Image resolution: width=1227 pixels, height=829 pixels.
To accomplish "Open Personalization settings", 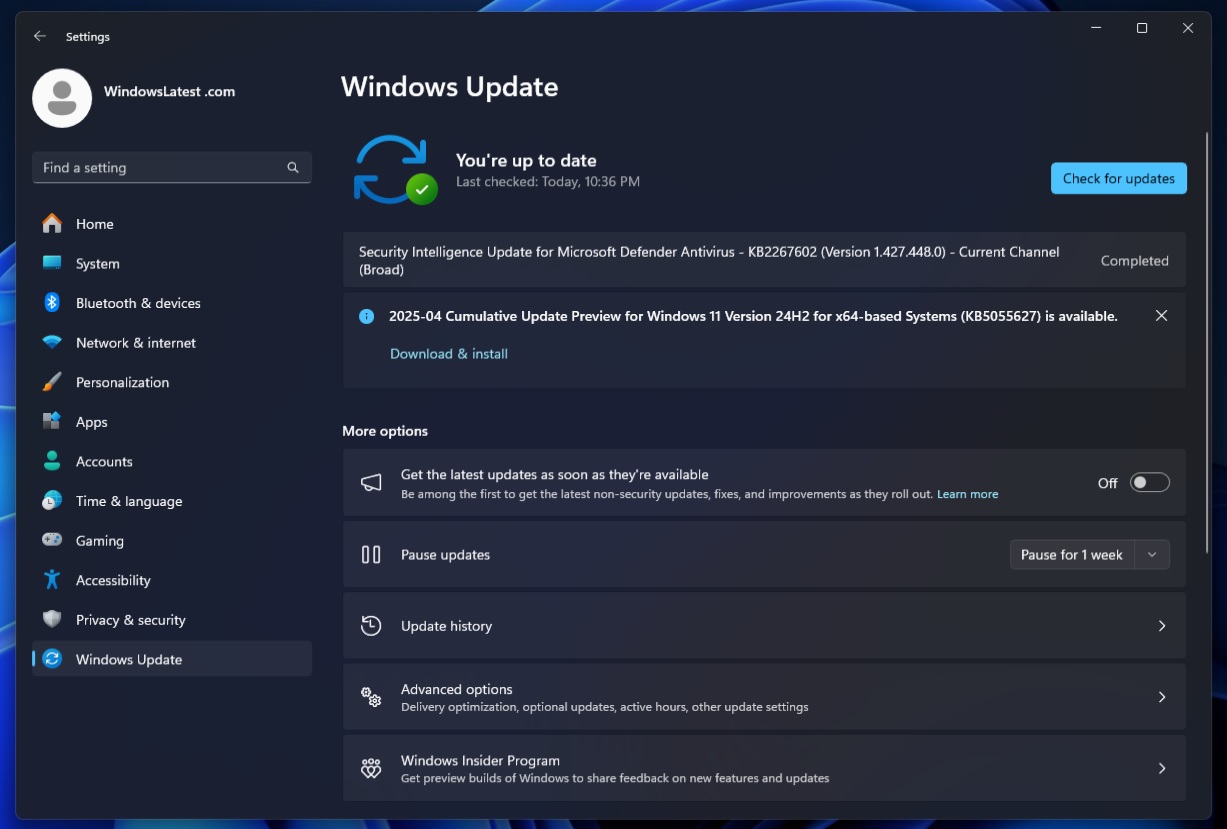I will click(x=122, y=382).
